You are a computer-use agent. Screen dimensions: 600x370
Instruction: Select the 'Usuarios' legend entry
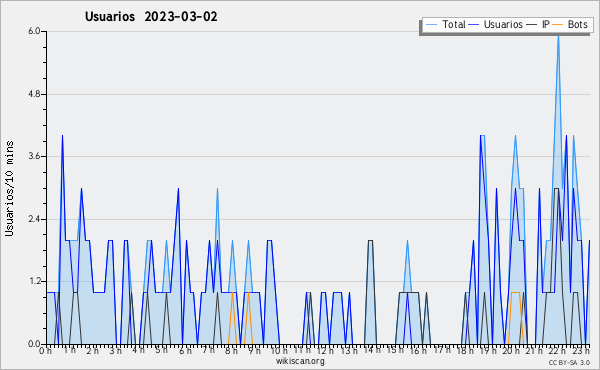click(x=496, y=24)
